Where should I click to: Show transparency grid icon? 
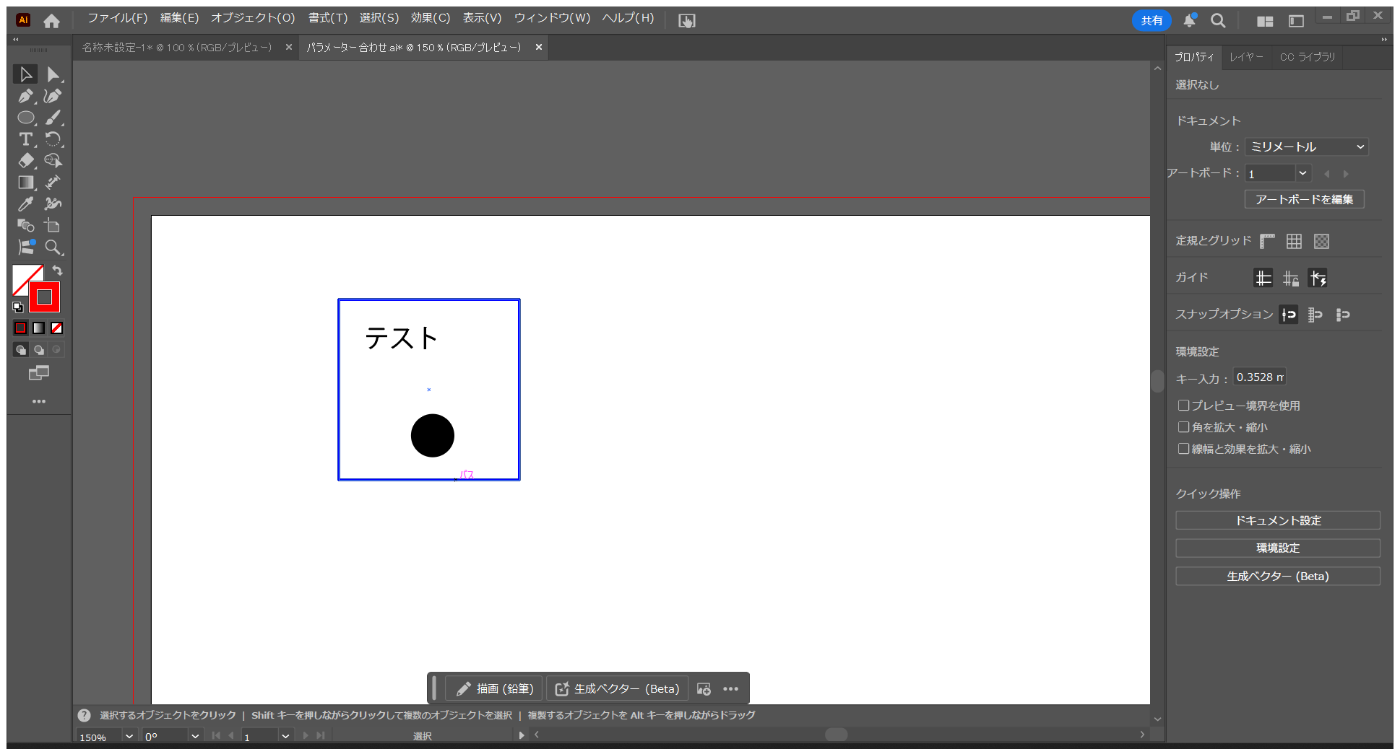coord(1321,241)
